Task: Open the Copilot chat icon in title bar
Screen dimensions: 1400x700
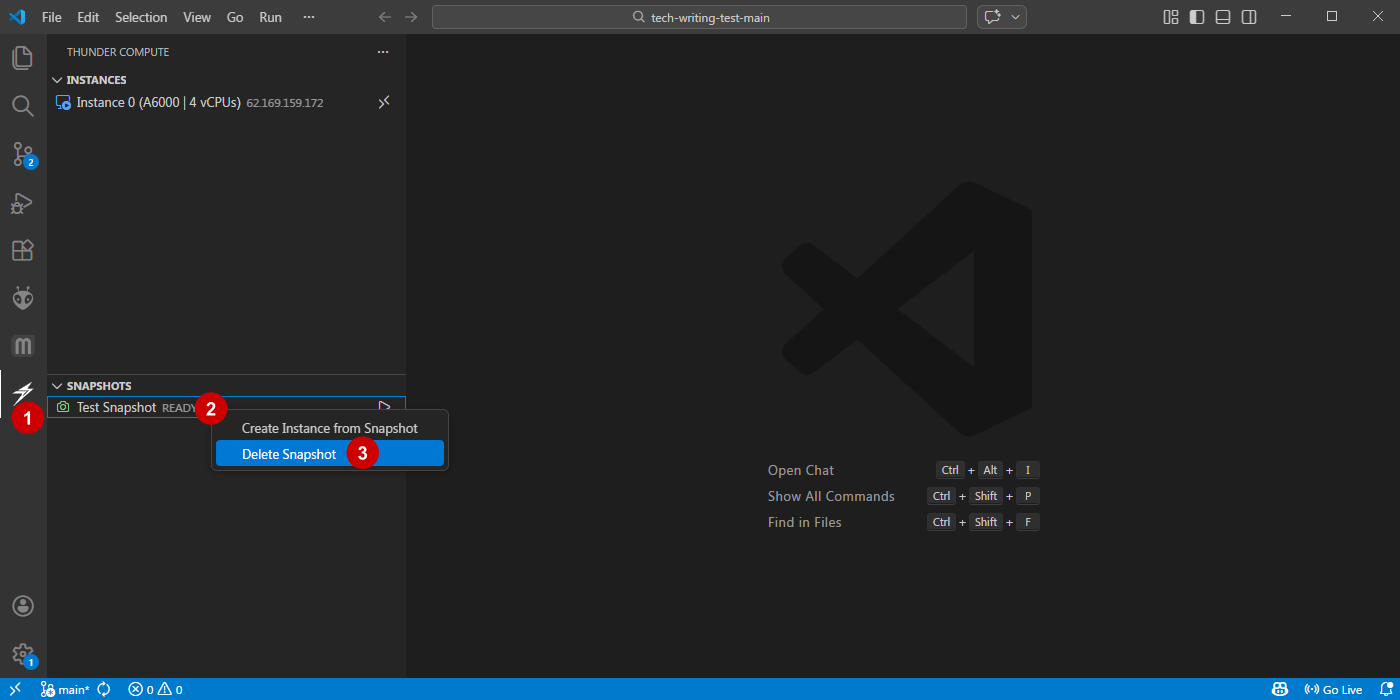Action: tap(993, 17)
